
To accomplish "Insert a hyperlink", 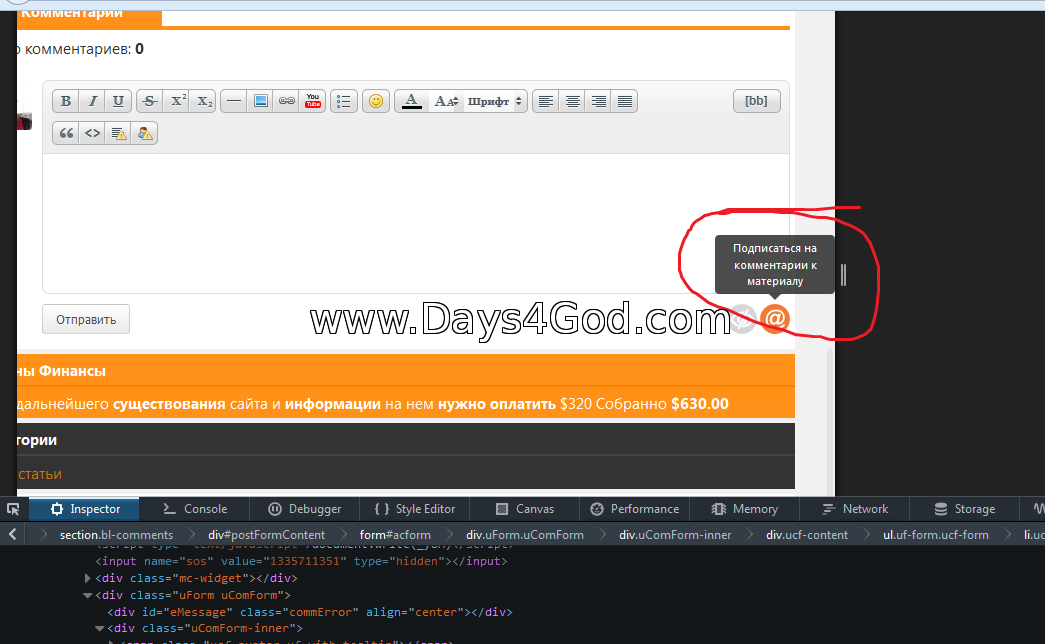I will 287,101.
